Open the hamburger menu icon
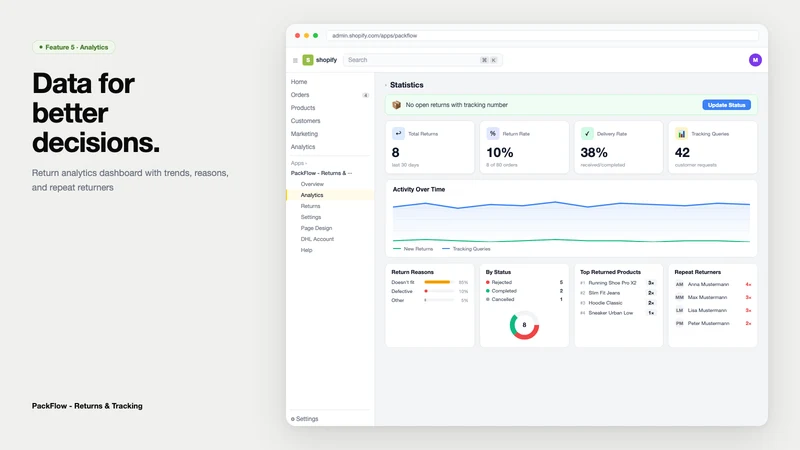The height and width of the screenshot is (450, 800). (295, 60)
